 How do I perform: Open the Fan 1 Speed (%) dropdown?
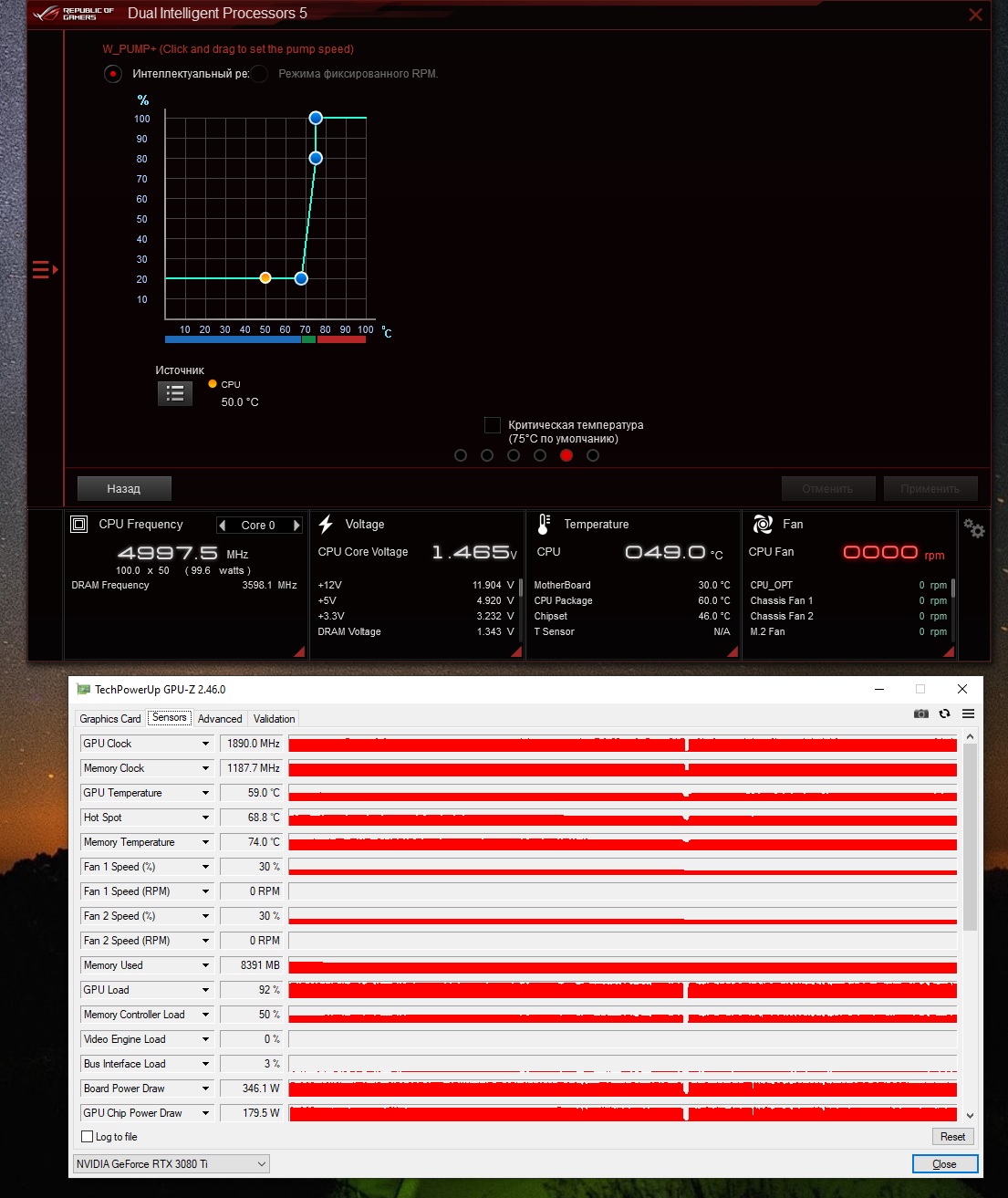[x=205, y=867]
